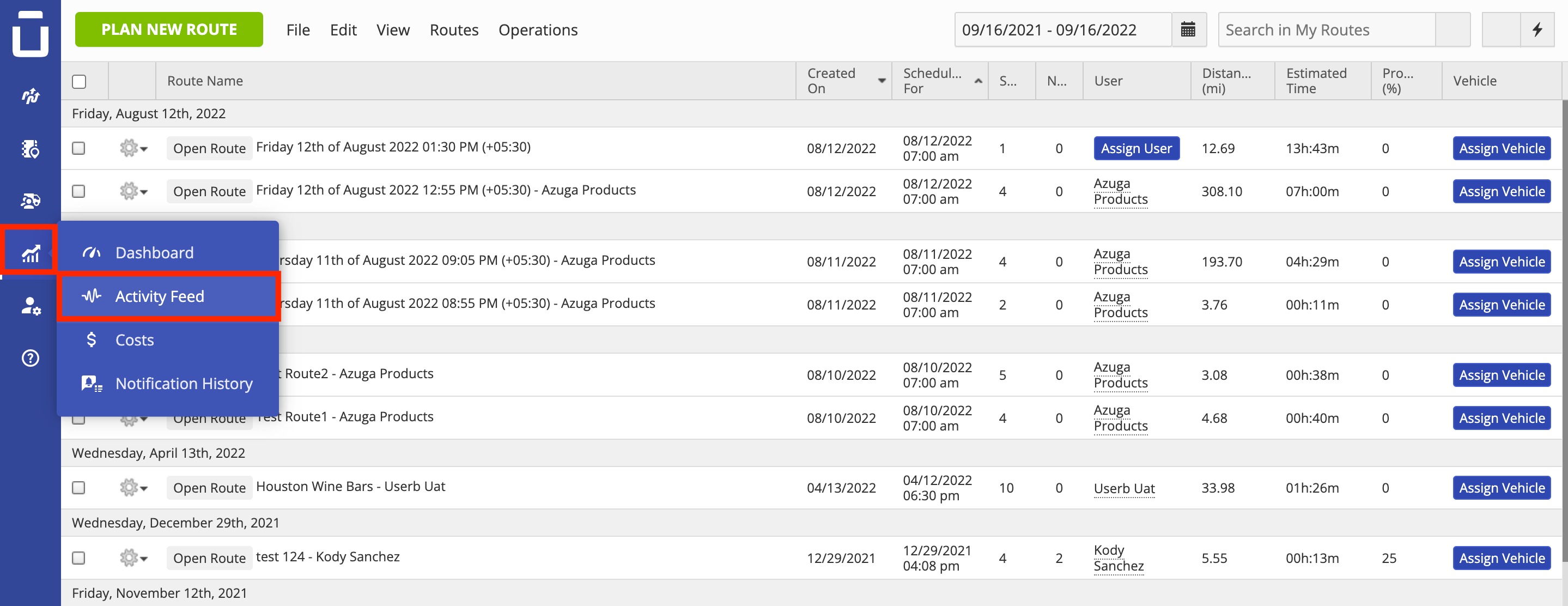
Task: Click the lightning bolt quick action icon
Action: pos(1537,29)
